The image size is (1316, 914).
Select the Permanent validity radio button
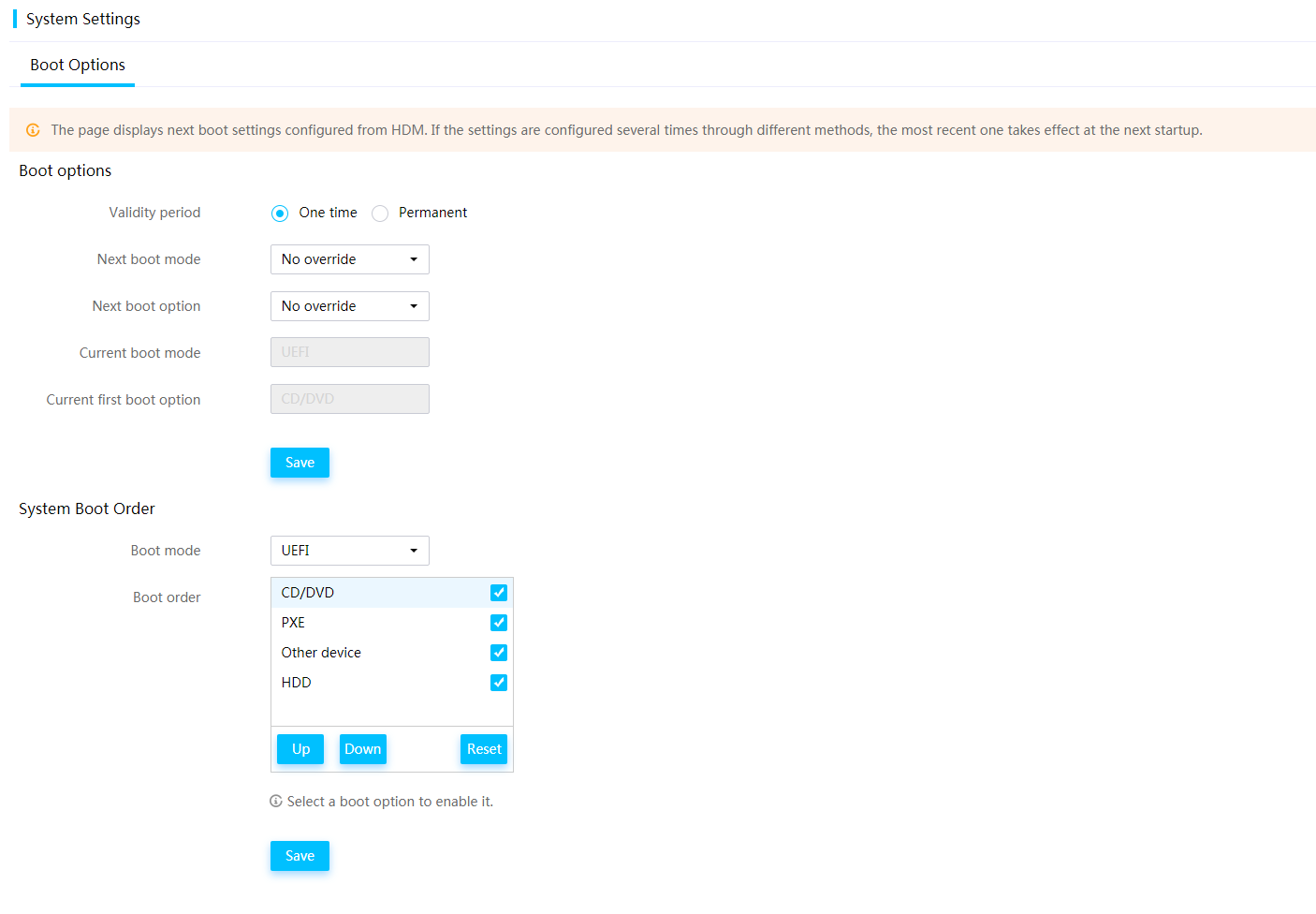click(x=380, y=214)
